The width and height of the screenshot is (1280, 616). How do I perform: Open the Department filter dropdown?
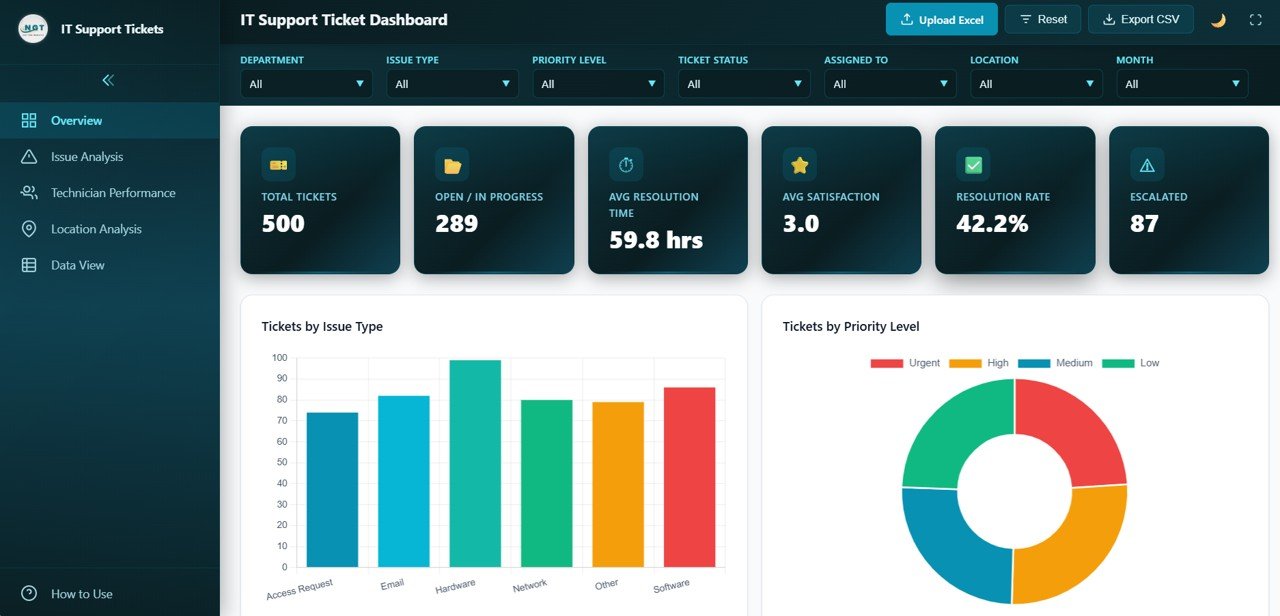coord(306,84)
